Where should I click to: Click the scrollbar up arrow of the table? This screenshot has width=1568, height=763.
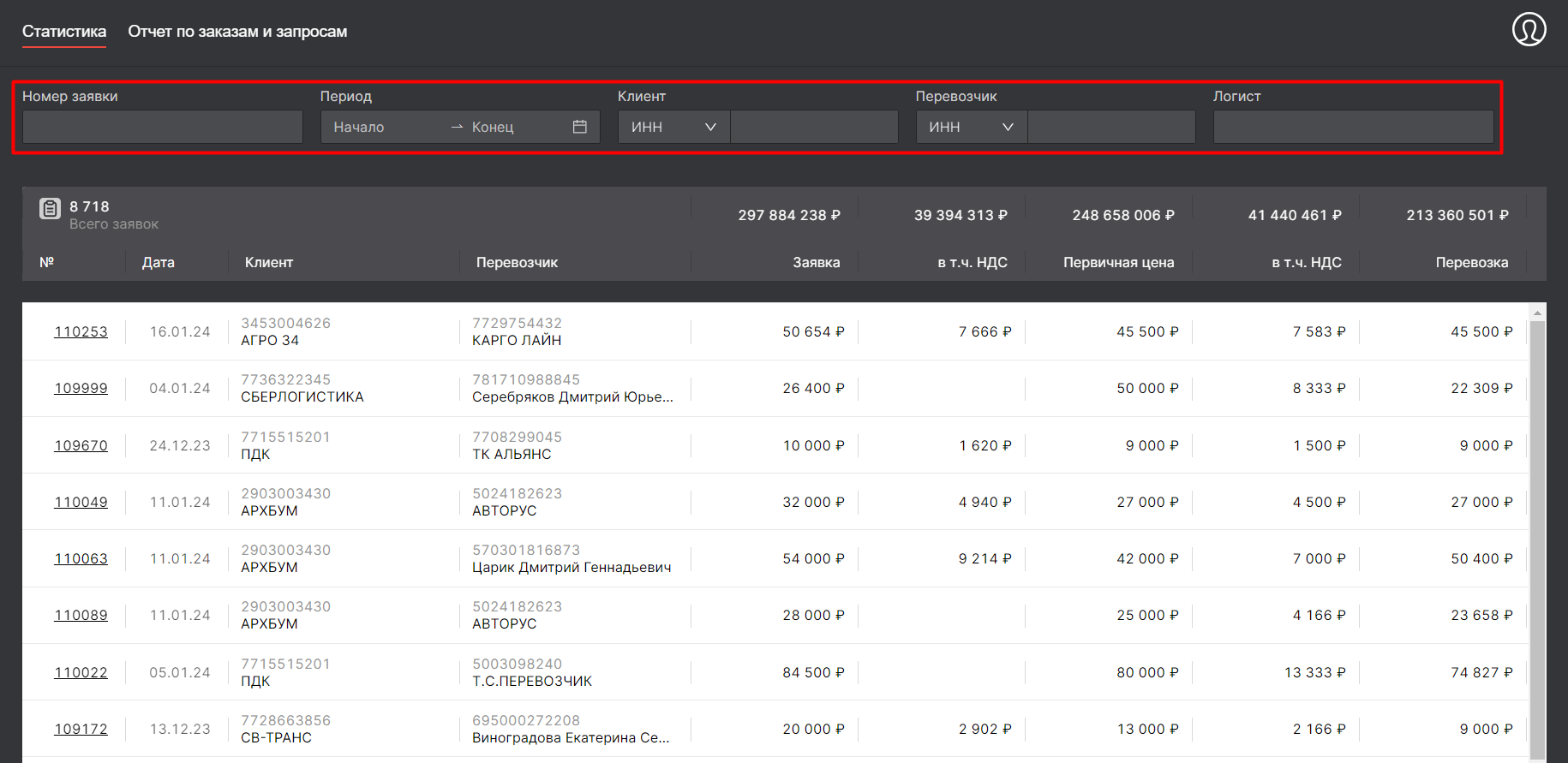pos(1537,313)
